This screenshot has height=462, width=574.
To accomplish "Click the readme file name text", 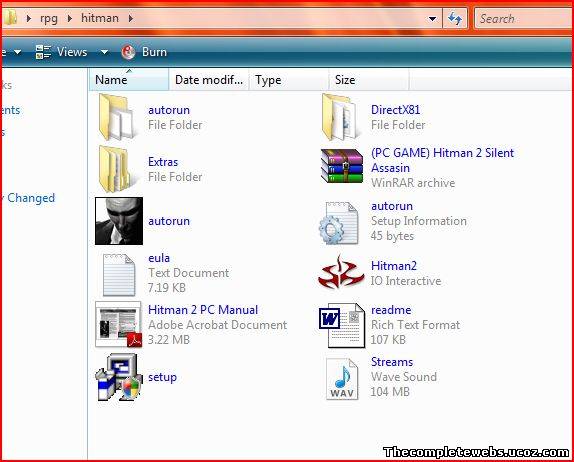I will pos(391,310).
